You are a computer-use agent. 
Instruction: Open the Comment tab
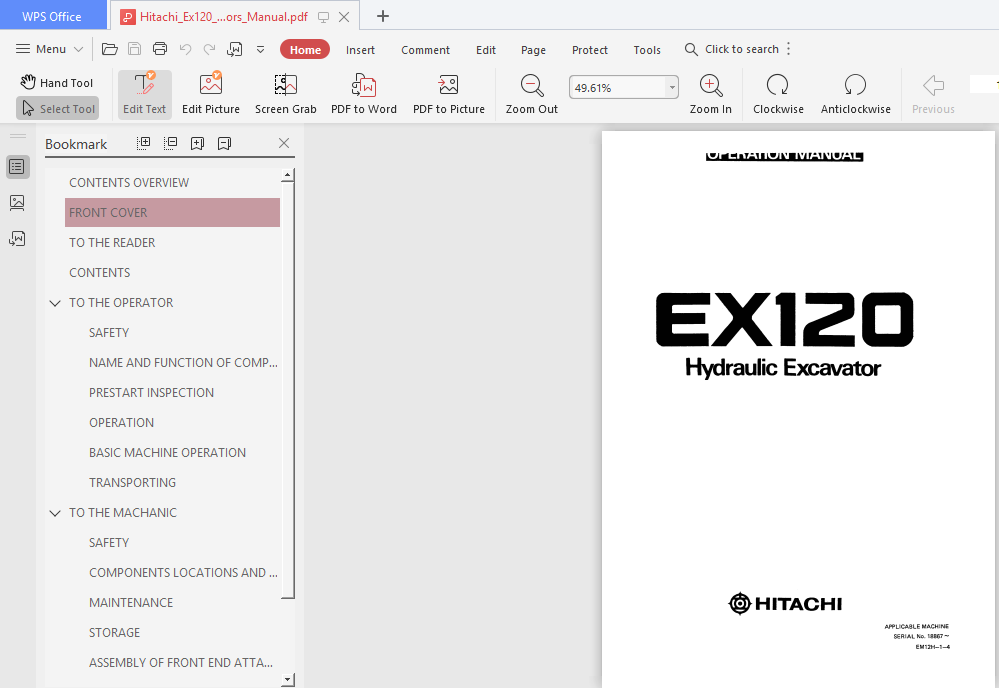(x=425, y=50)
